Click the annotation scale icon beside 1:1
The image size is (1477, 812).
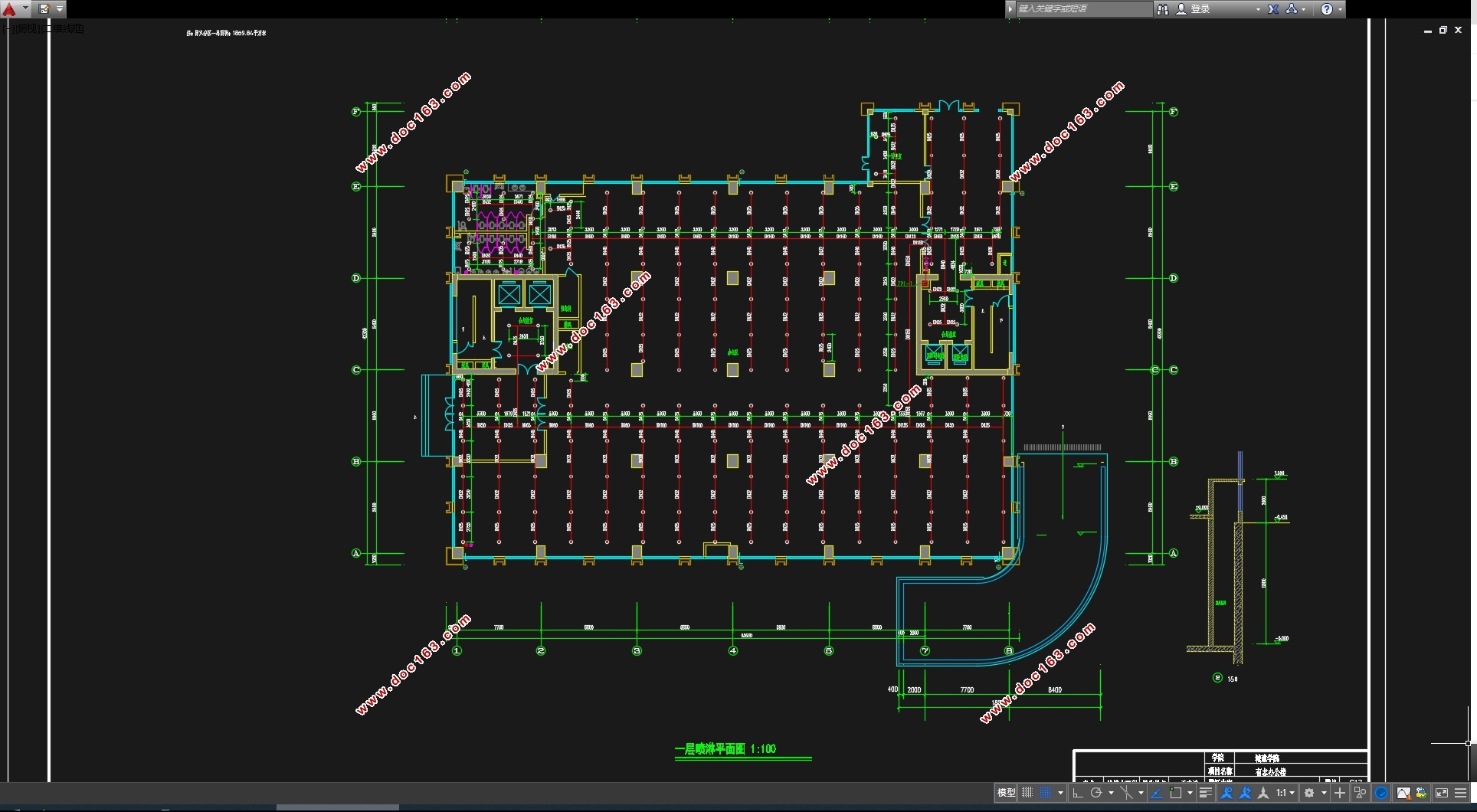click(x=1263, y=793)
